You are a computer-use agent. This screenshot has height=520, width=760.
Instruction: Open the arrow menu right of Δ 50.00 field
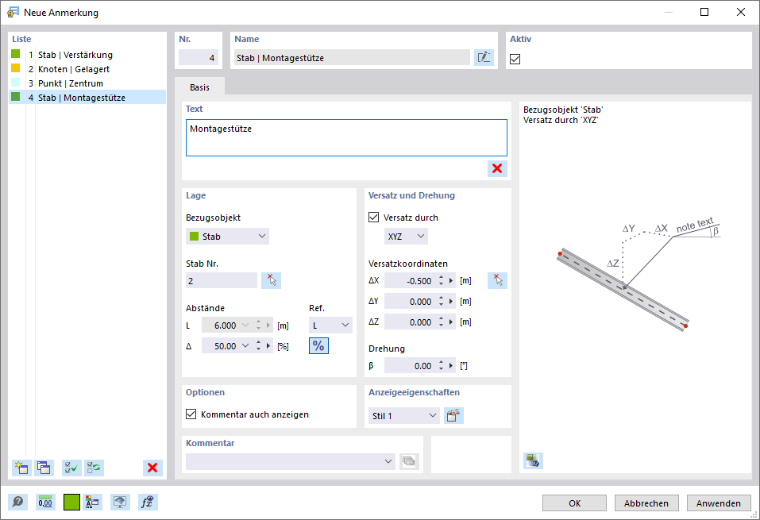tap(269, 346)
